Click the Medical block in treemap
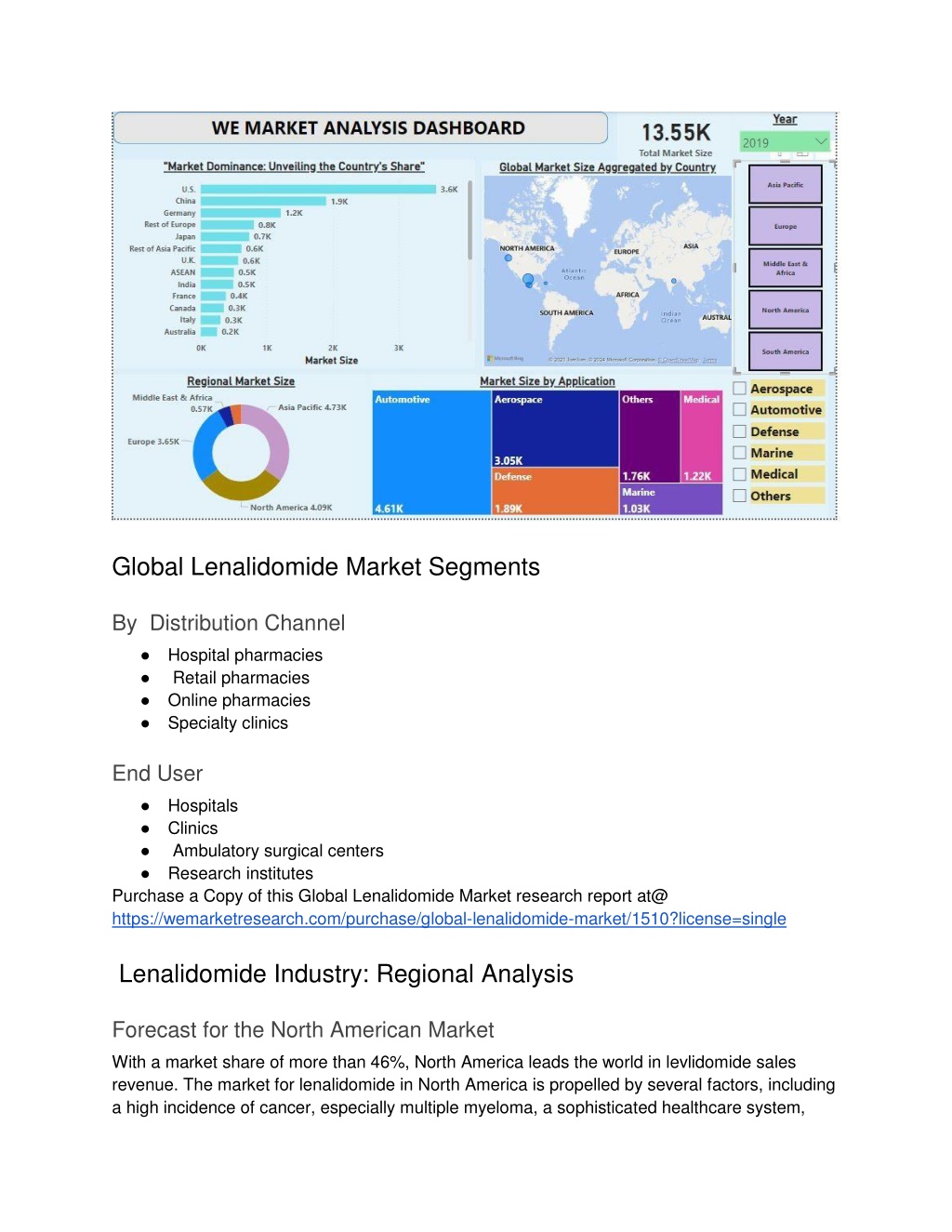Image resolution: width=952 pixels, height=1232 pixels. pyautogui.click(x=702, y=437)
